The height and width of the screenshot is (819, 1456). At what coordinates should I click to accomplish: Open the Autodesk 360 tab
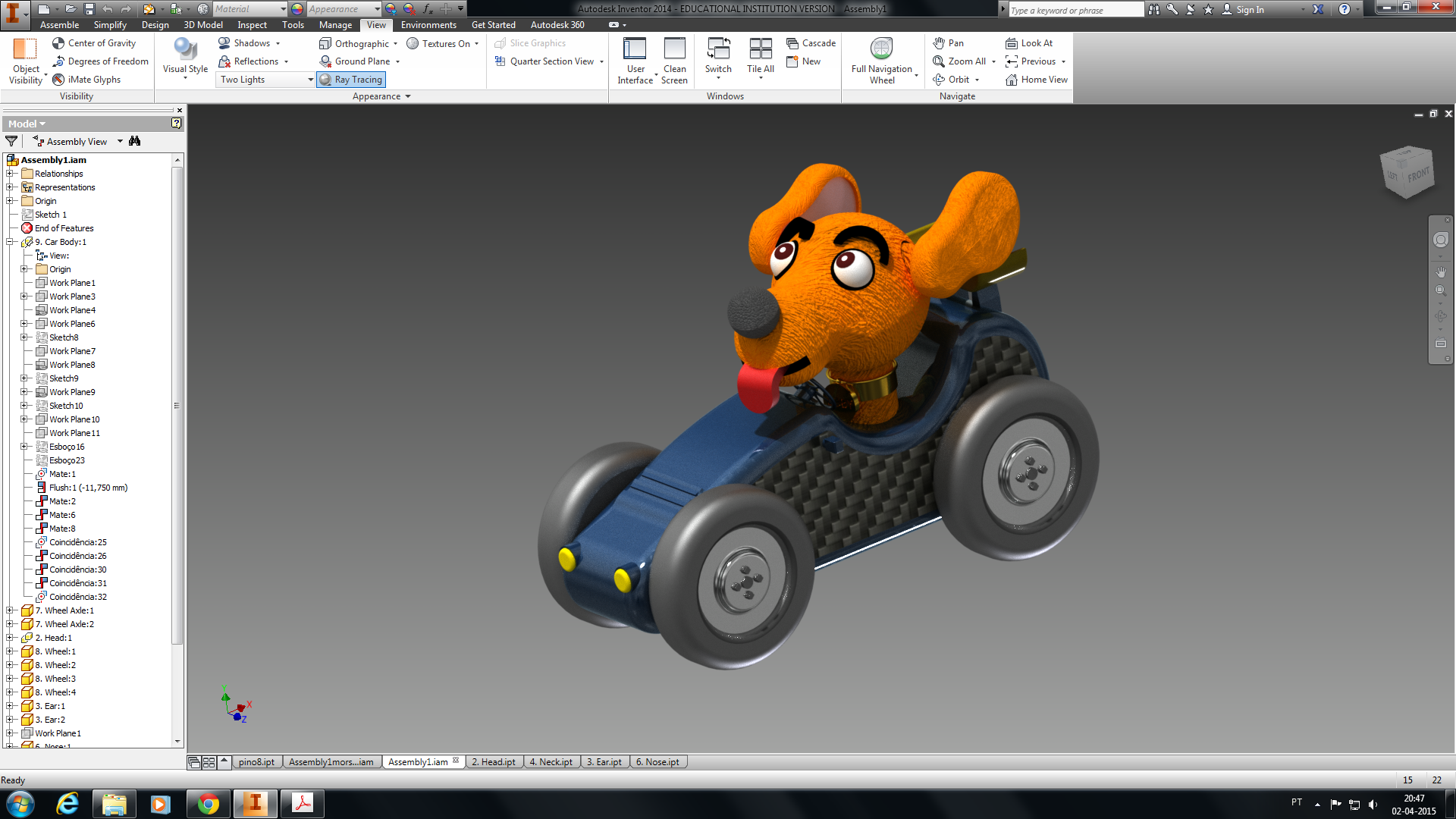pyautogui.click(x=557, y=25)
